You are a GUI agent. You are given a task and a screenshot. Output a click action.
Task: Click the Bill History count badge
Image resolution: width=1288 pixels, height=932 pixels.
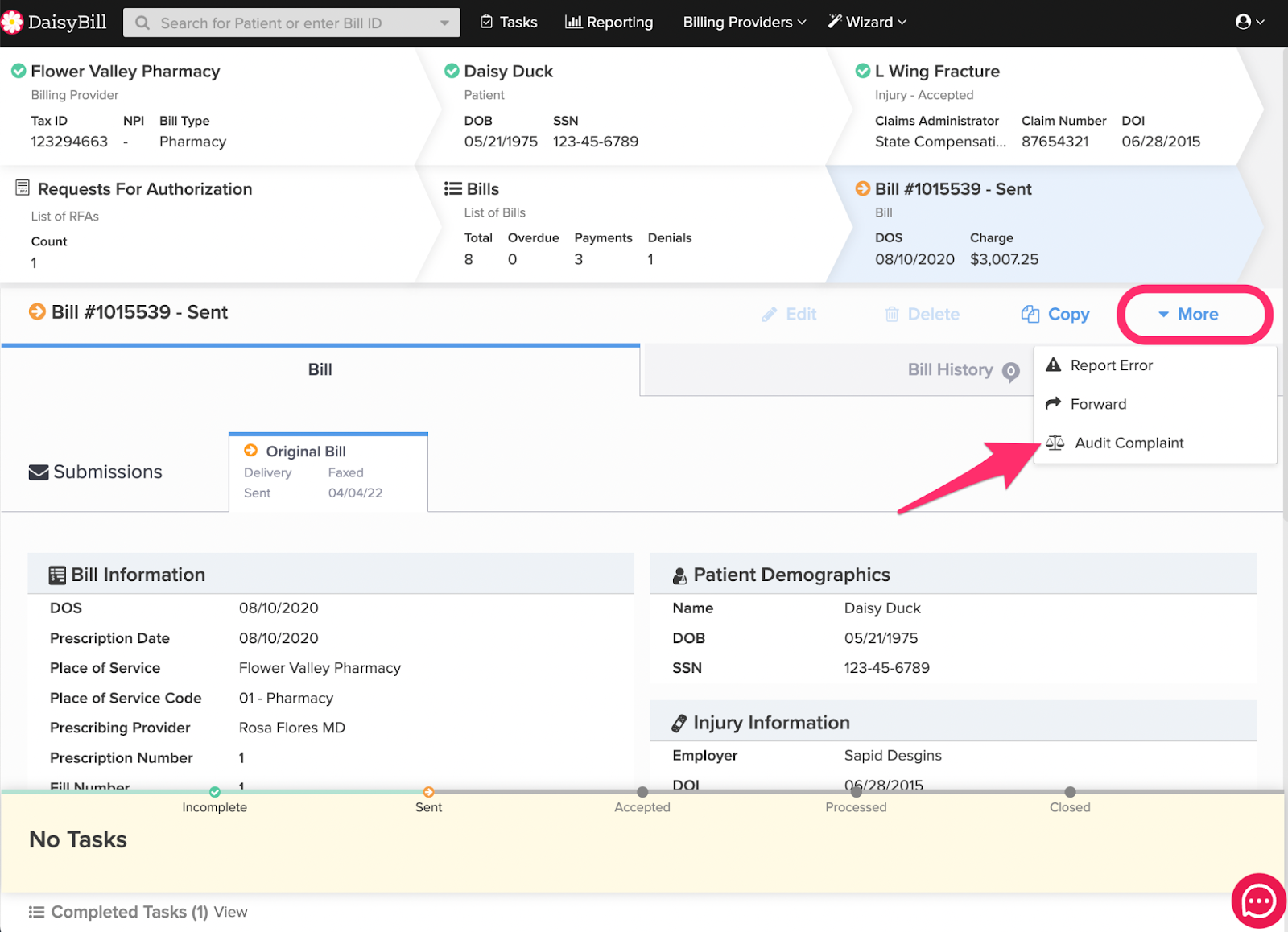(x=1011, y=371)
